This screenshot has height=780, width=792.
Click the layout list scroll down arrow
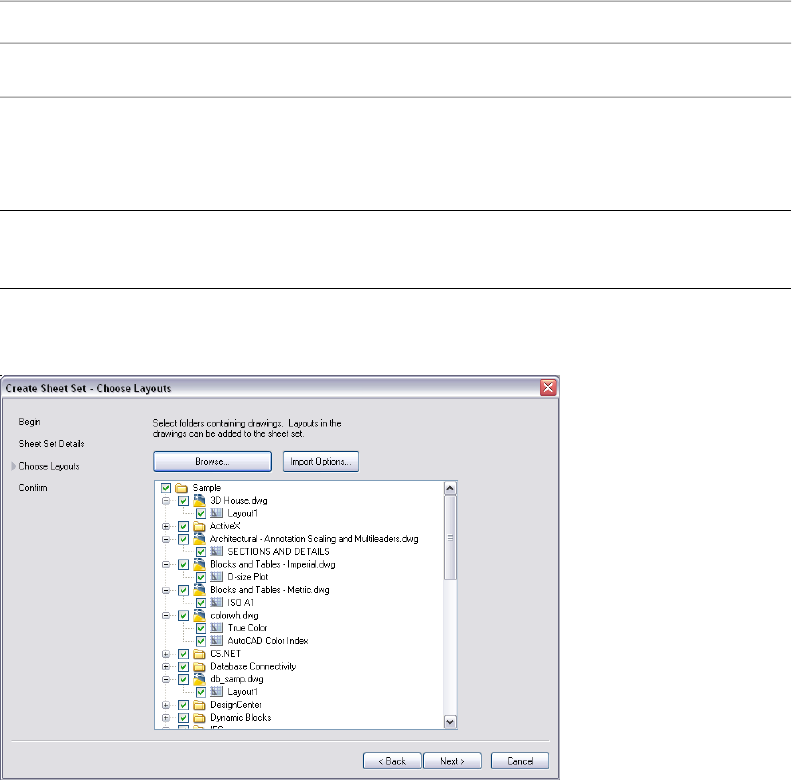tap(450, 722)
